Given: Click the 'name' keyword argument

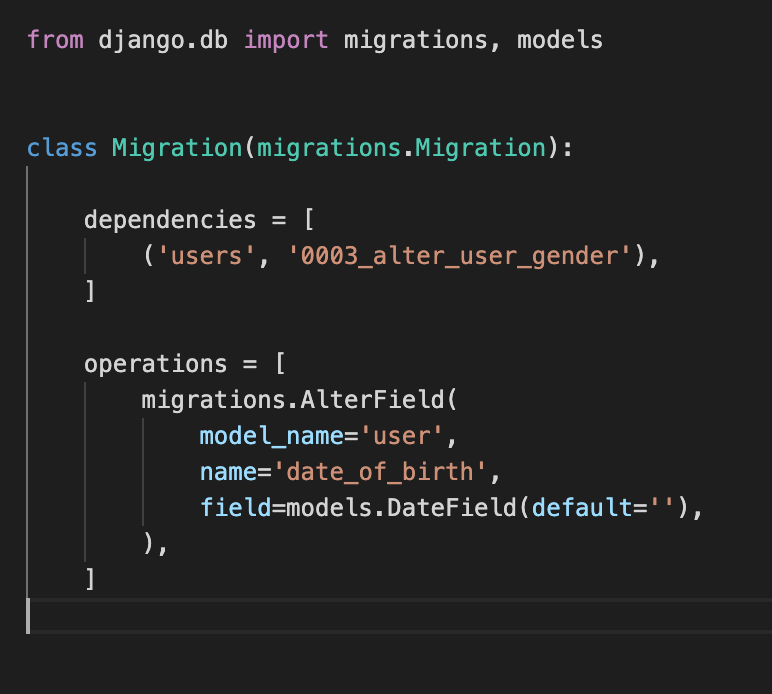Looking at the screenshot, I should click(228, 472).
